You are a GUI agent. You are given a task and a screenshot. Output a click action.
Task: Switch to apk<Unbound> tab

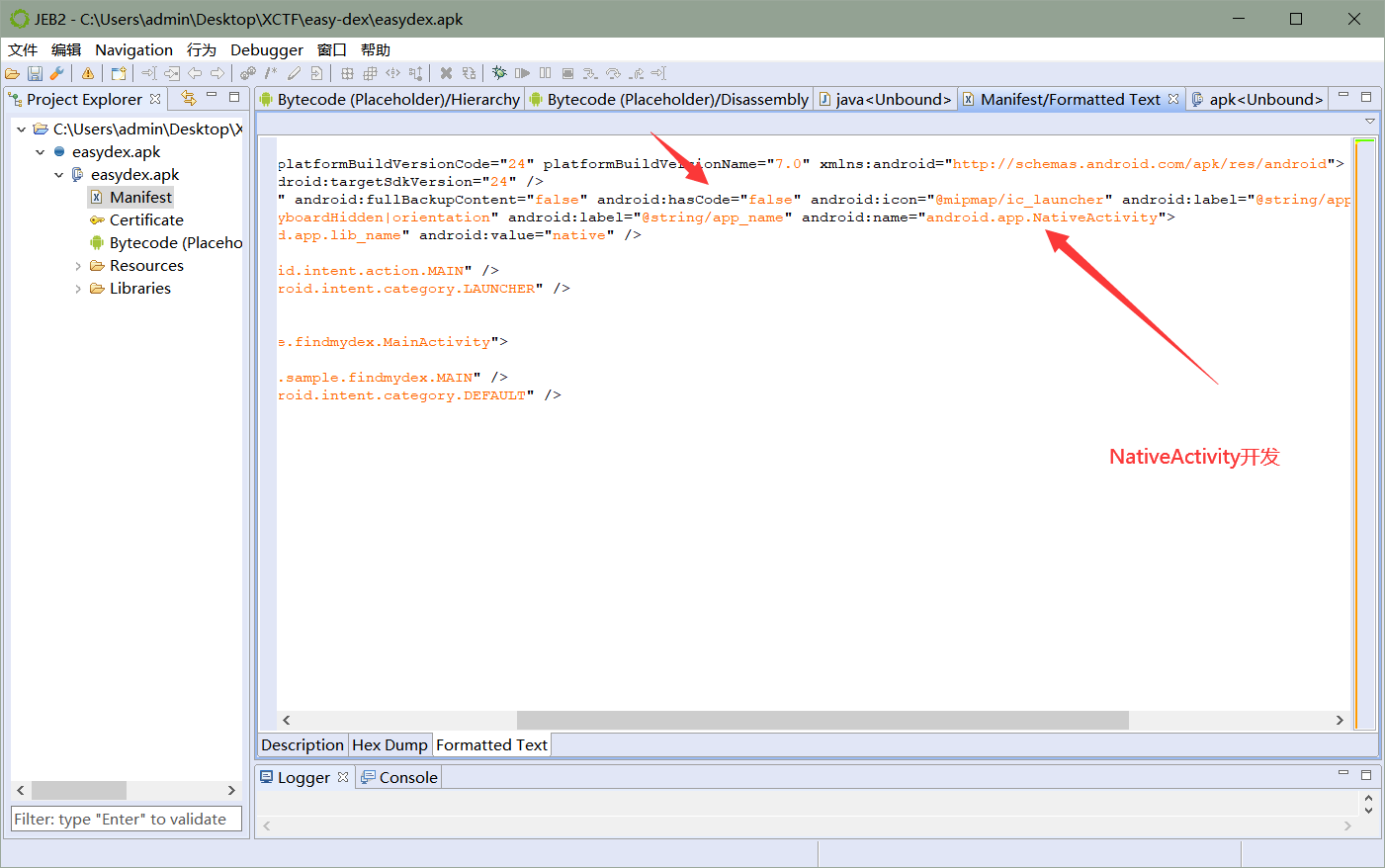1257,99
